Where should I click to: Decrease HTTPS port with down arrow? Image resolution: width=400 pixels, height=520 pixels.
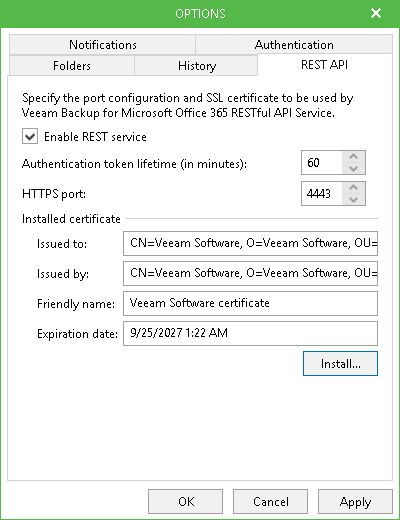click(353, 199)
